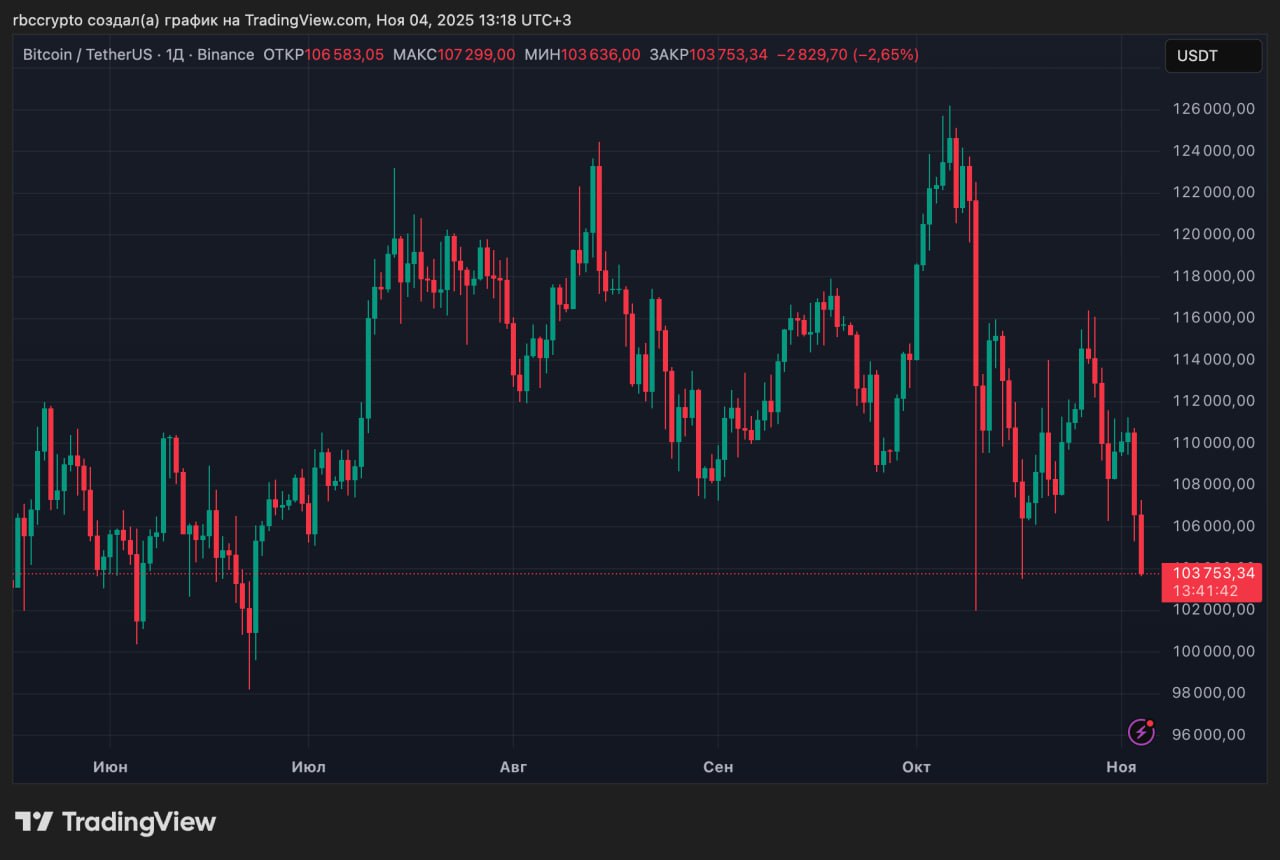1280x860 pixels.
Task: Click the МИН low value 103 636,00
Action: tap(601, 55)
